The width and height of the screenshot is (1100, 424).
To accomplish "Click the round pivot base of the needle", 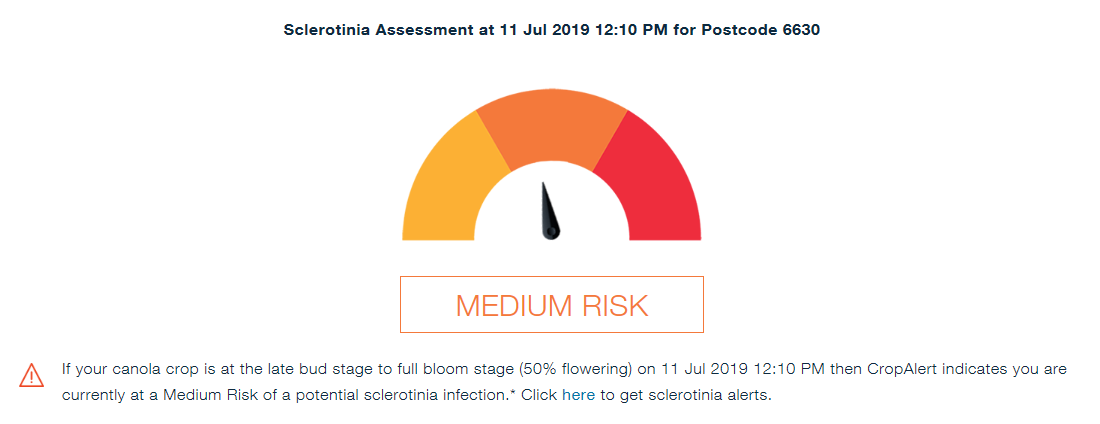I will coord(551,230).
